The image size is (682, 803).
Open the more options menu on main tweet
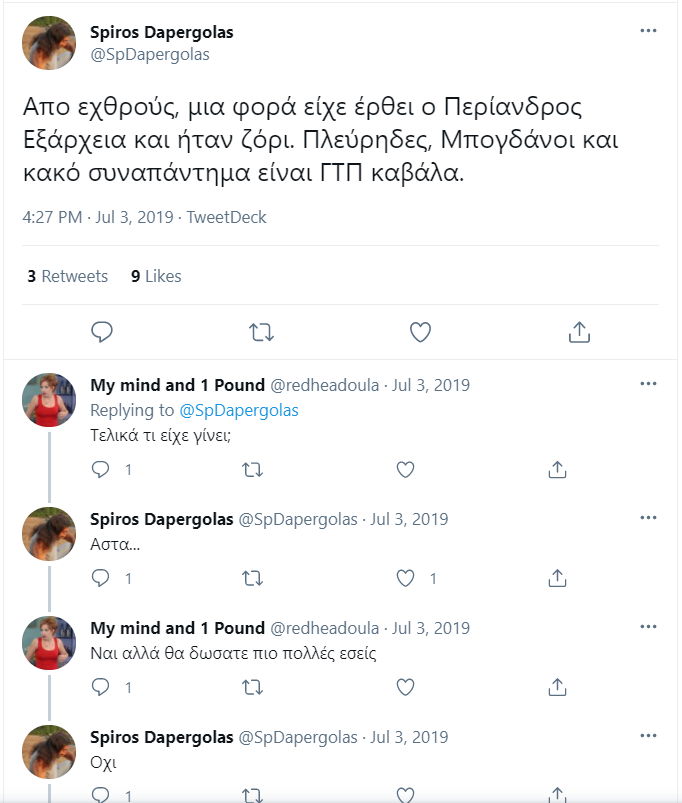pos(648,31)
